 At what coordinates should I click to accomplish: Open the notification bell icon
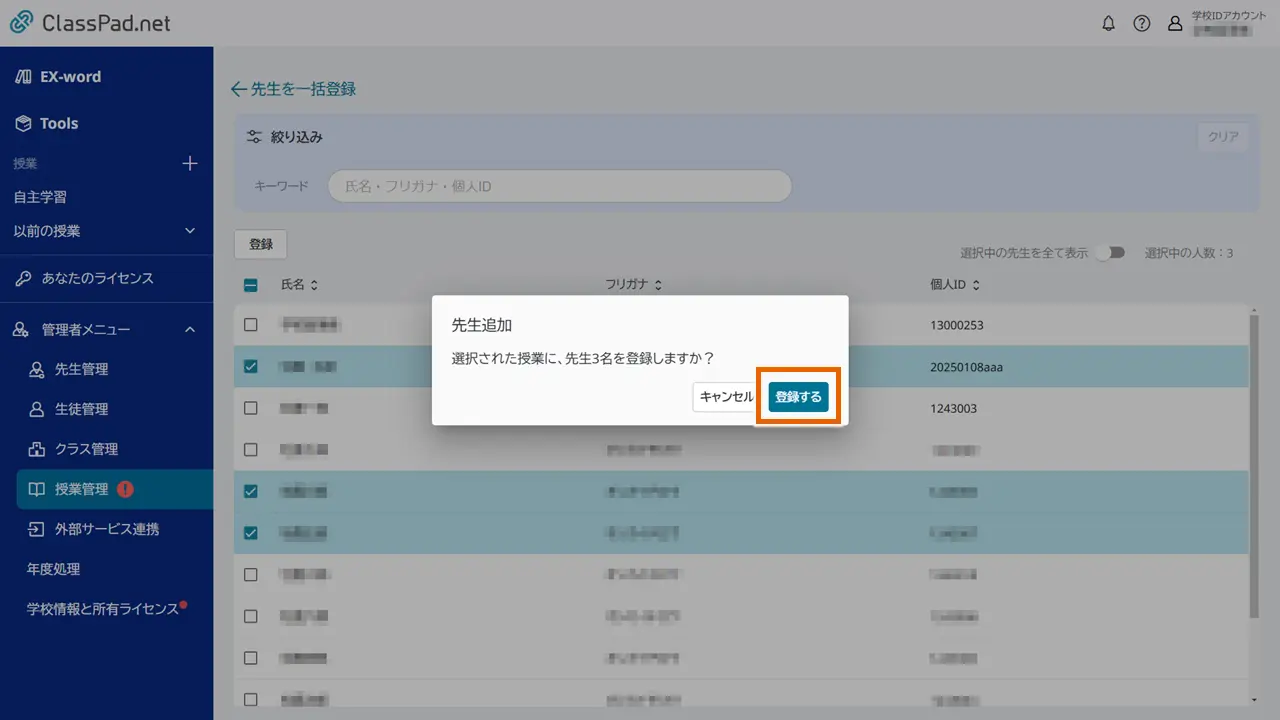pyautogui.click(x=1108, y=23)
